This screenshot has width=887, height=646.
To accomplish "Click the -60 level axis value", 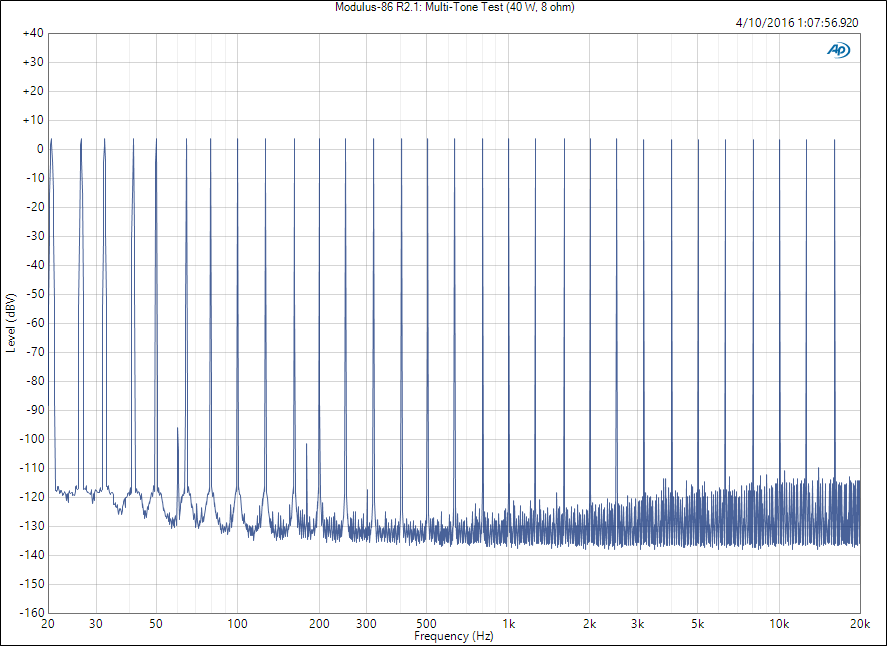I will pos(35,323).
